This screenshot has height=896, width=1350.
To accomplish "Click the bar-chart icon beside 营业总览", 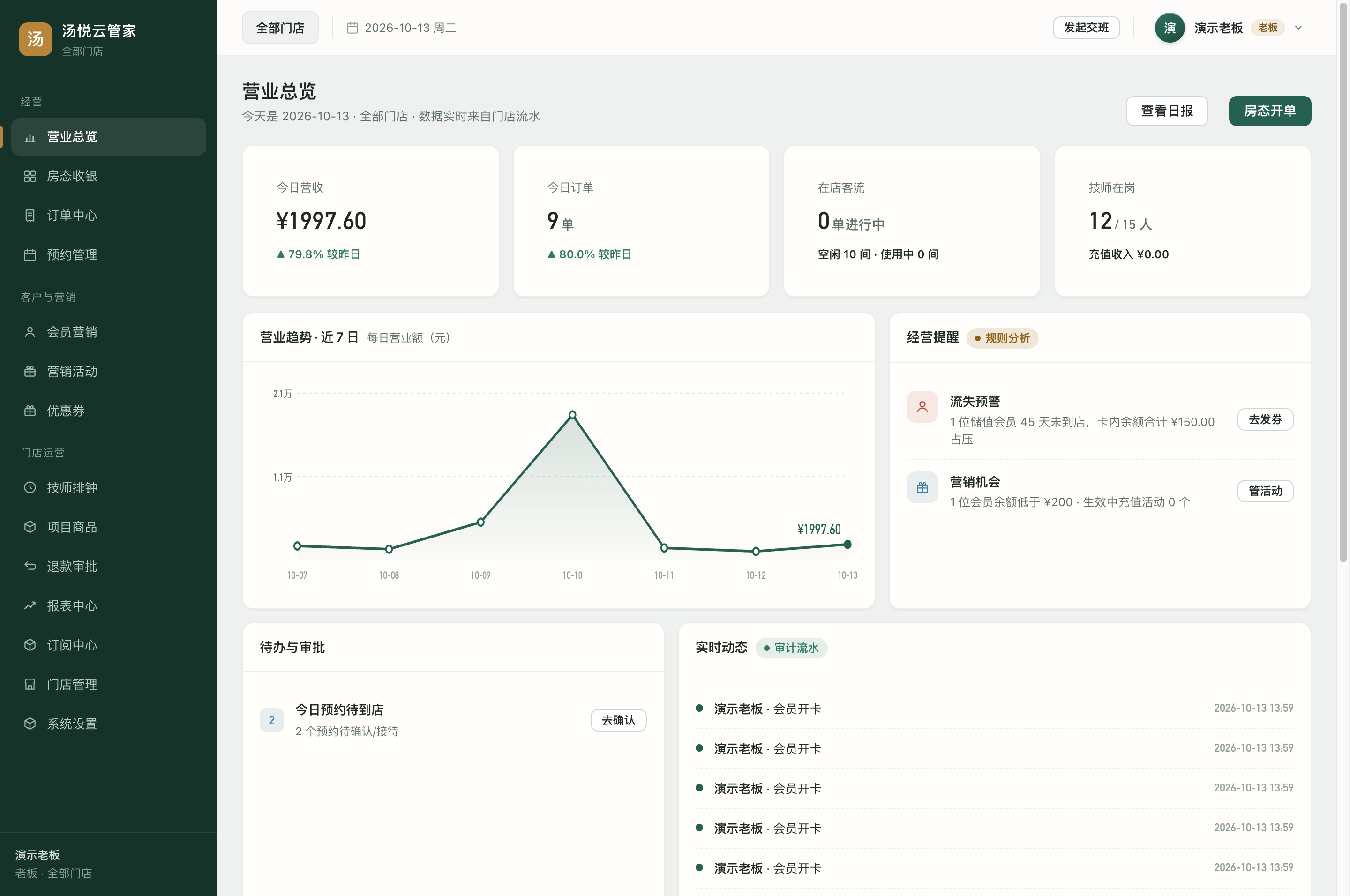I will (x=30, y=137).
